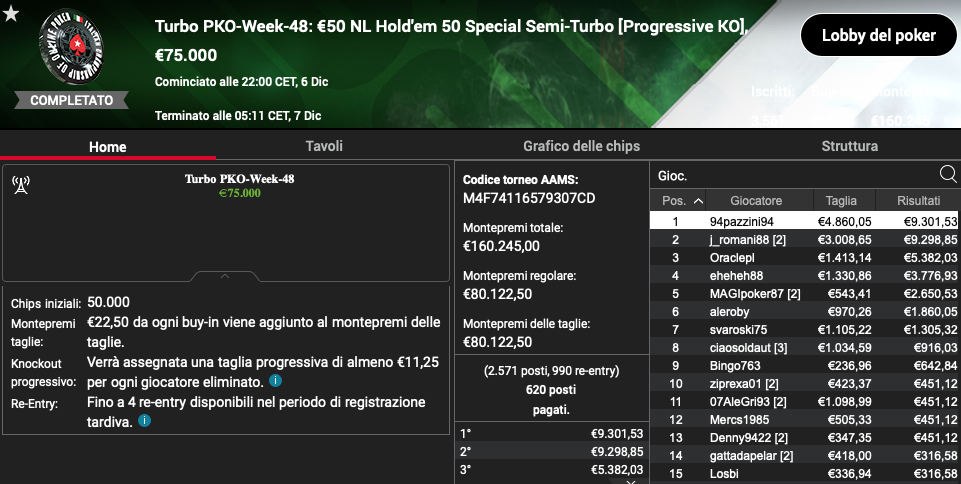Image resolution: width=961 pixels, height=484 pixels.
Task: Open Lobby del poker
Action: click(878, 36)
